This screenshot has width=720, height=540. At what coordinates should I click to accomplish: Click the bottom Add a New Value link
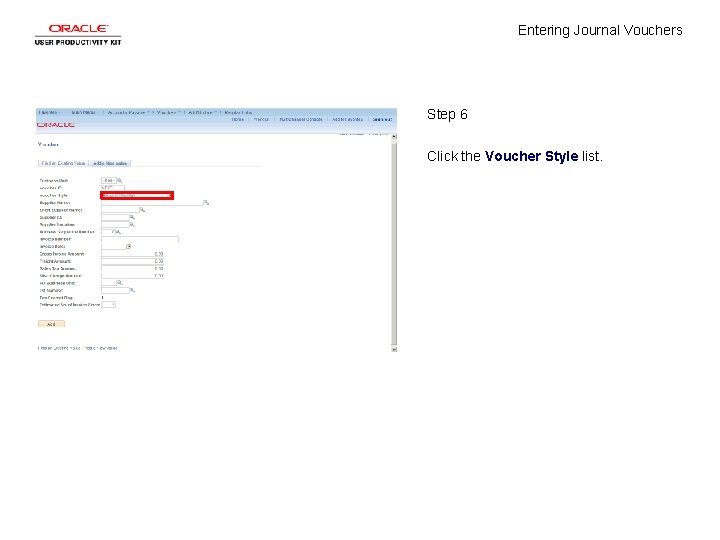click(101, 348)
